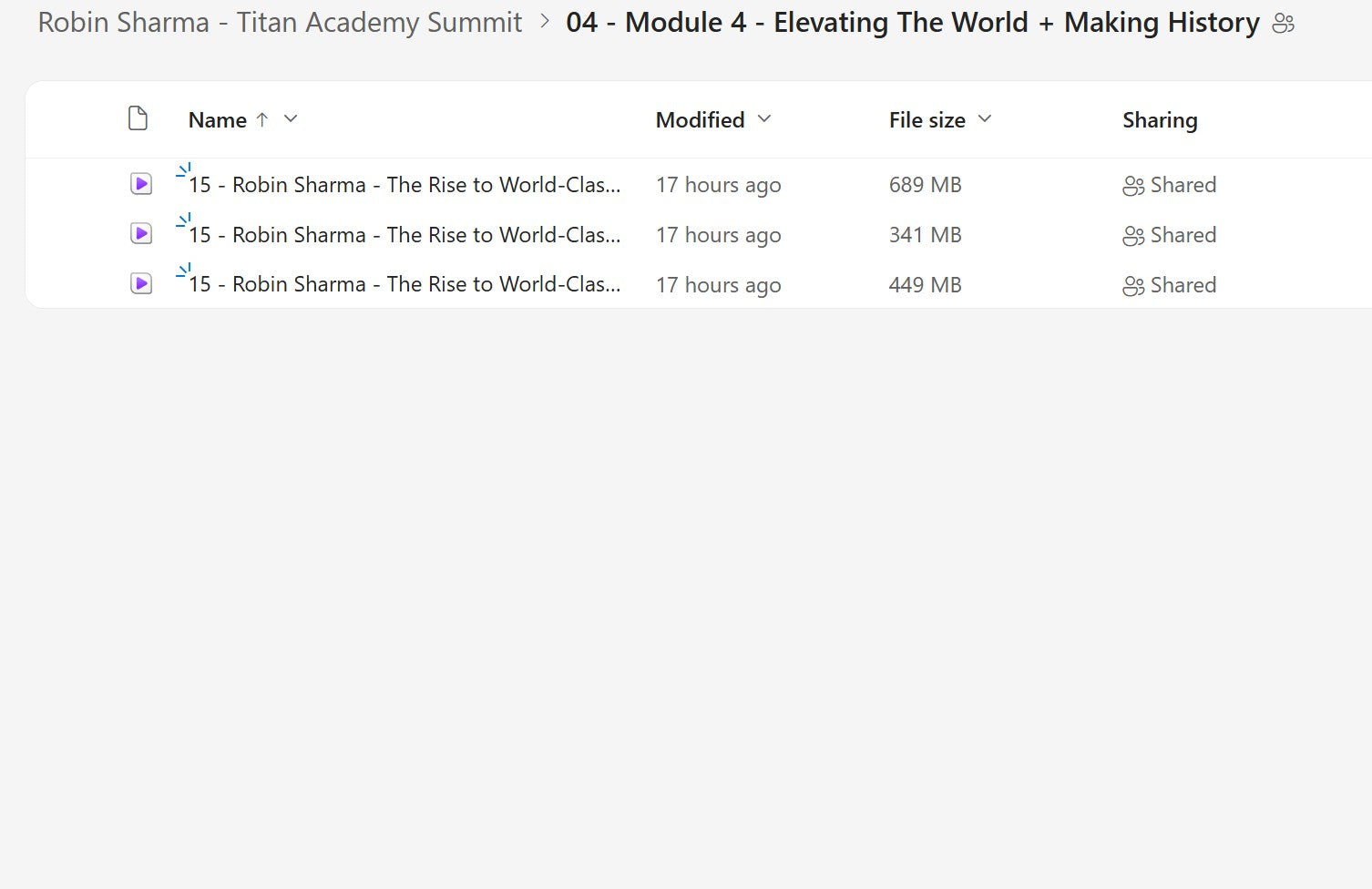Click the shared members icon beside the folder title
Image resolution: width=1372 pixels, height=889 pixels.
[x=1285, y=24]
